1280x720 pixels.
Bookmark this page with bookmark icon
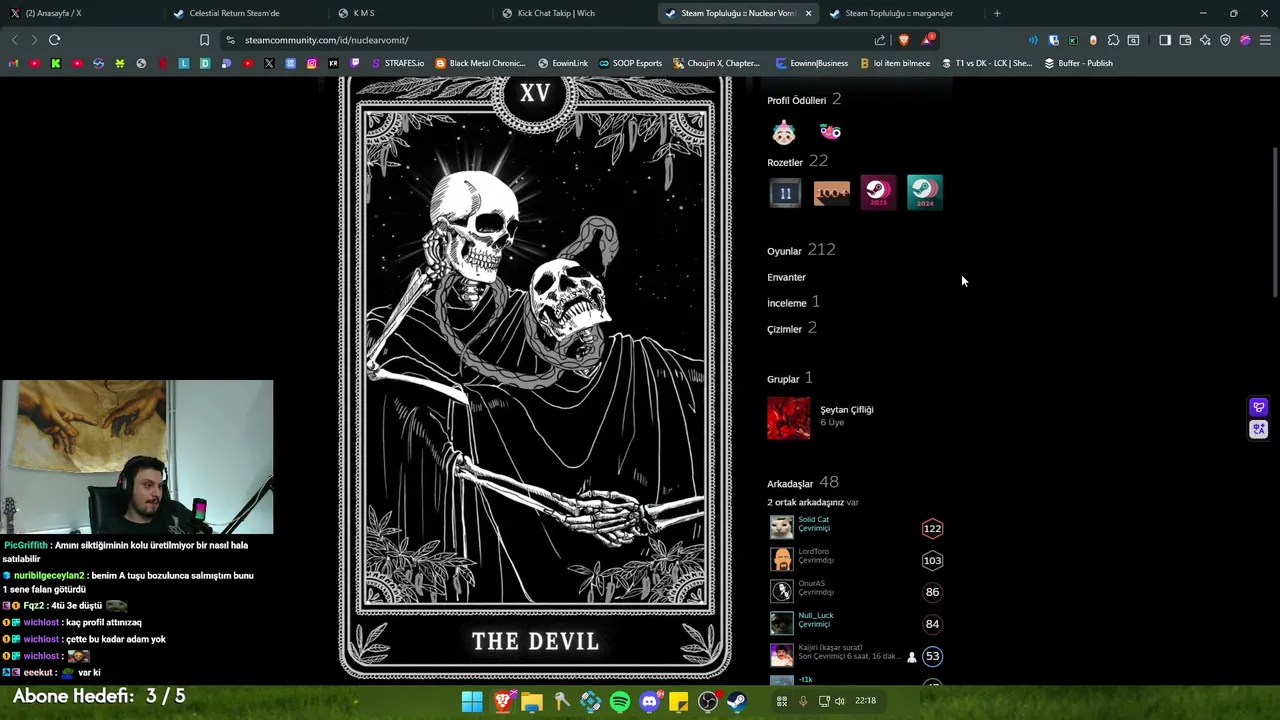click(204, 40)
